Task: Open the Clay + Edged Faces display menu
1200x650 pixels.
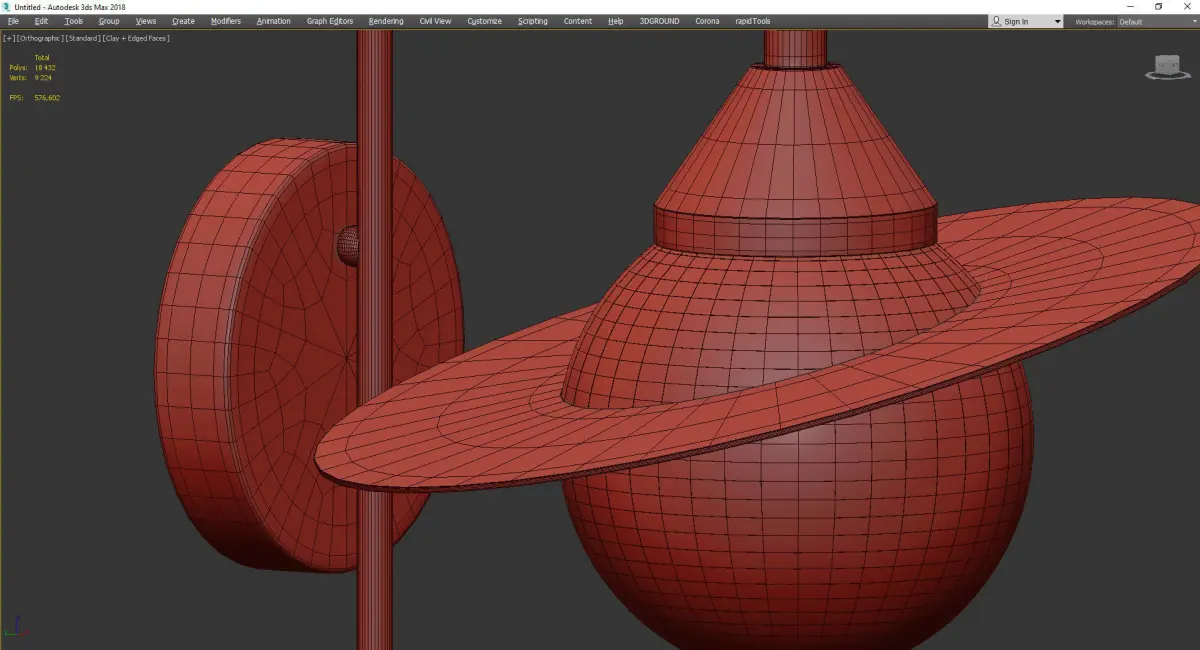Action: click(x=135, y=38)
